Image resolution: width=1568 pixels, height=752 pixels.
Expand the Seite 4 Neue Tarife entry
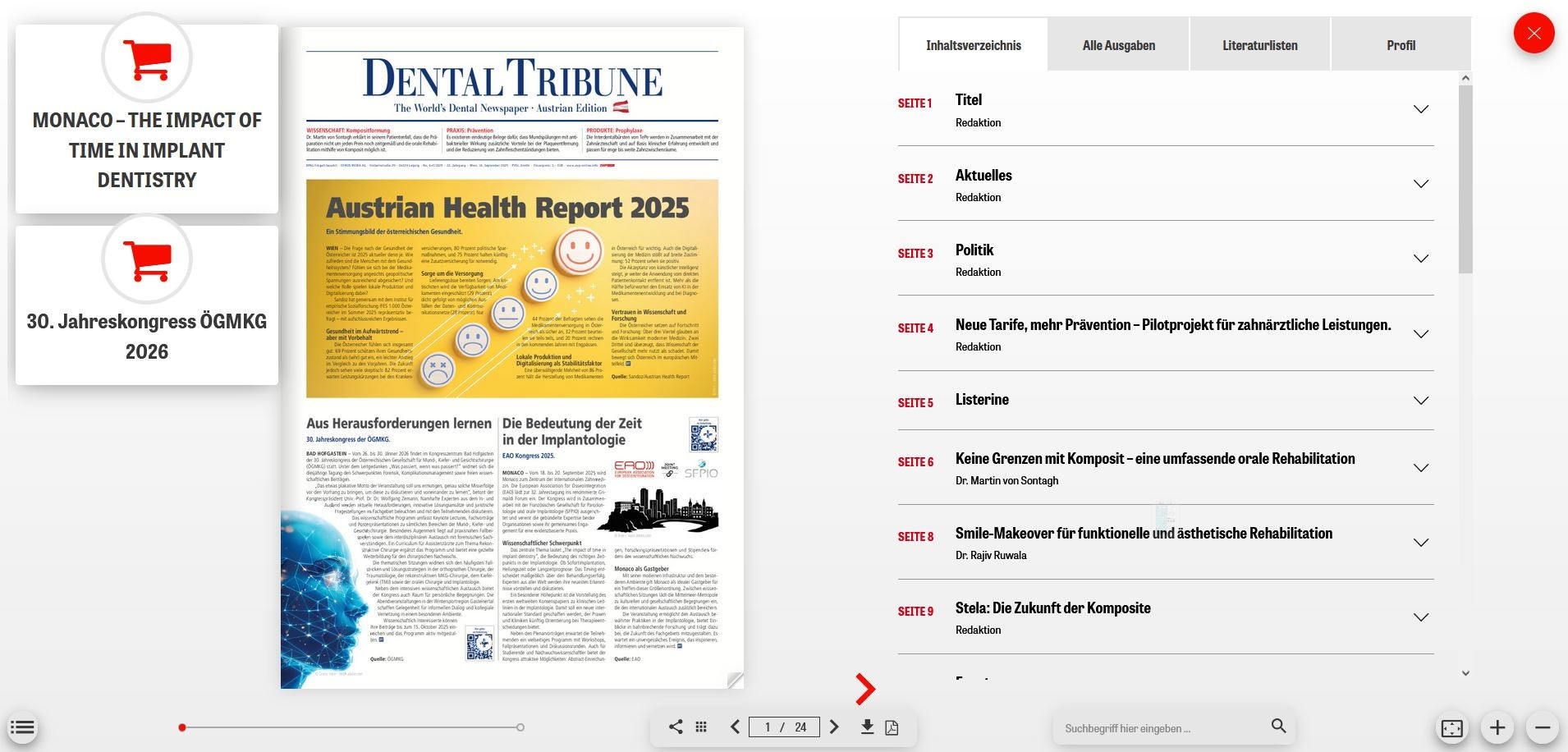[x=1421, y=334]
